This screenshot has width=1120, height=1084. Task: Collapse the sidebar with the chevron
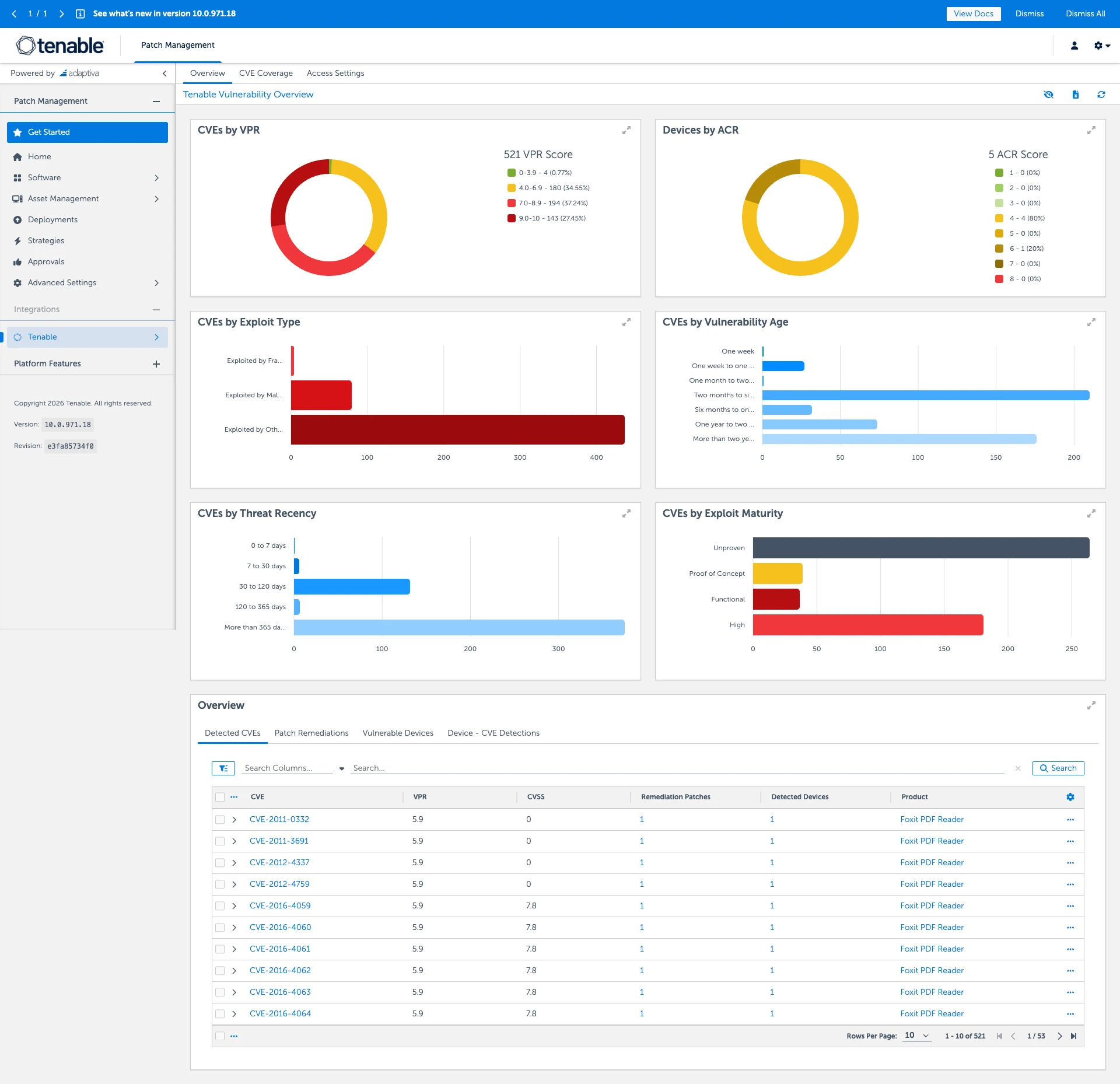[164, 74]
